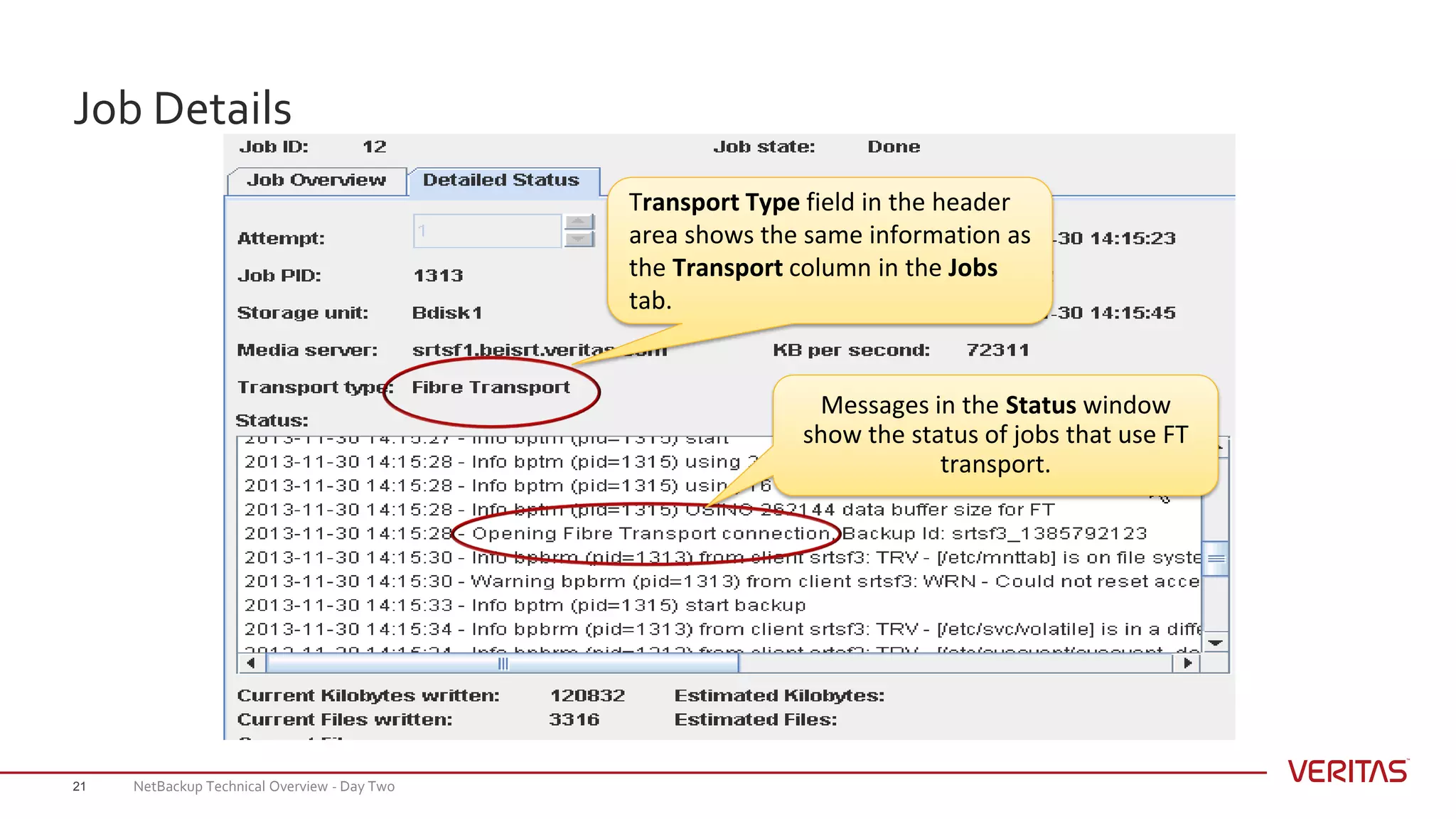Click the Attempt number input field

tap(487, 230)
